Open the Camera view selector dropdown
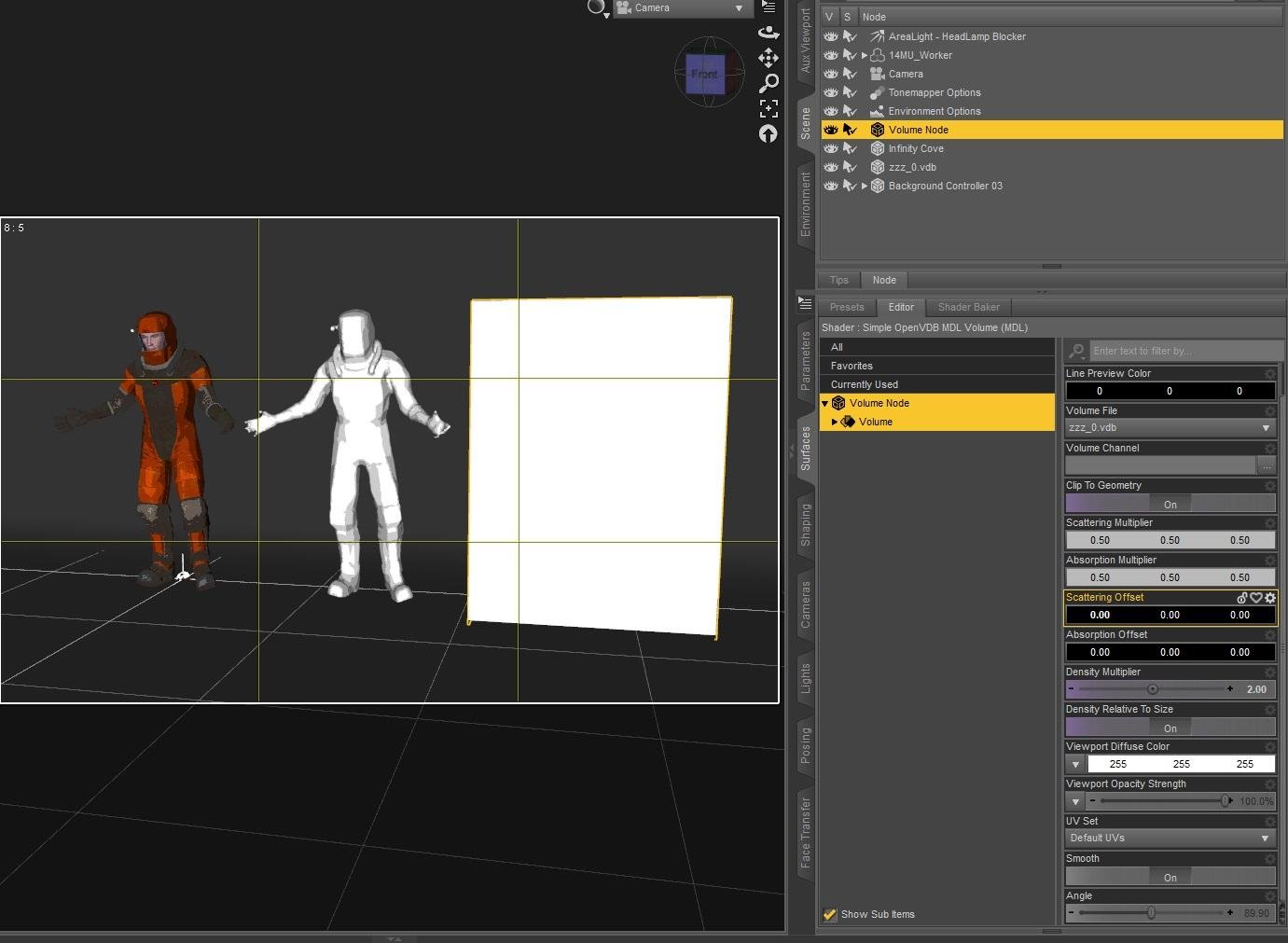 (681, 8)
